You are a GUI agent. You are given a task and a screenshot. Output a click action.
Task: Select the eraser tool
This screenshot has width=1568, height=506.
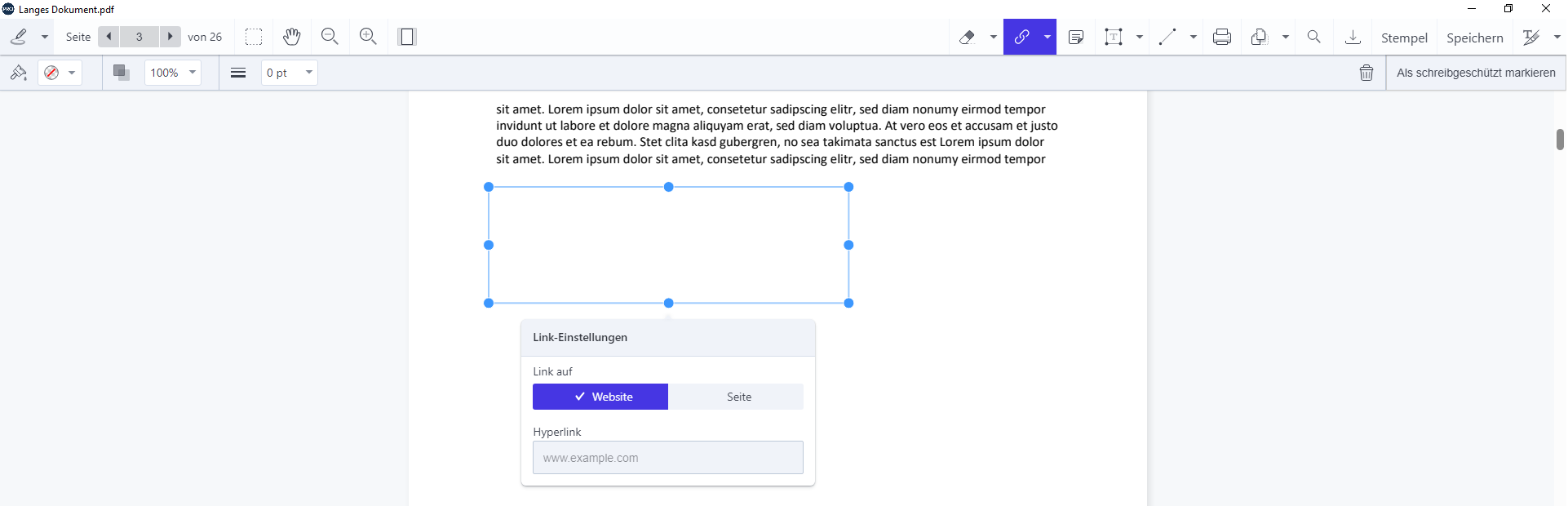(x=967, y=37)
